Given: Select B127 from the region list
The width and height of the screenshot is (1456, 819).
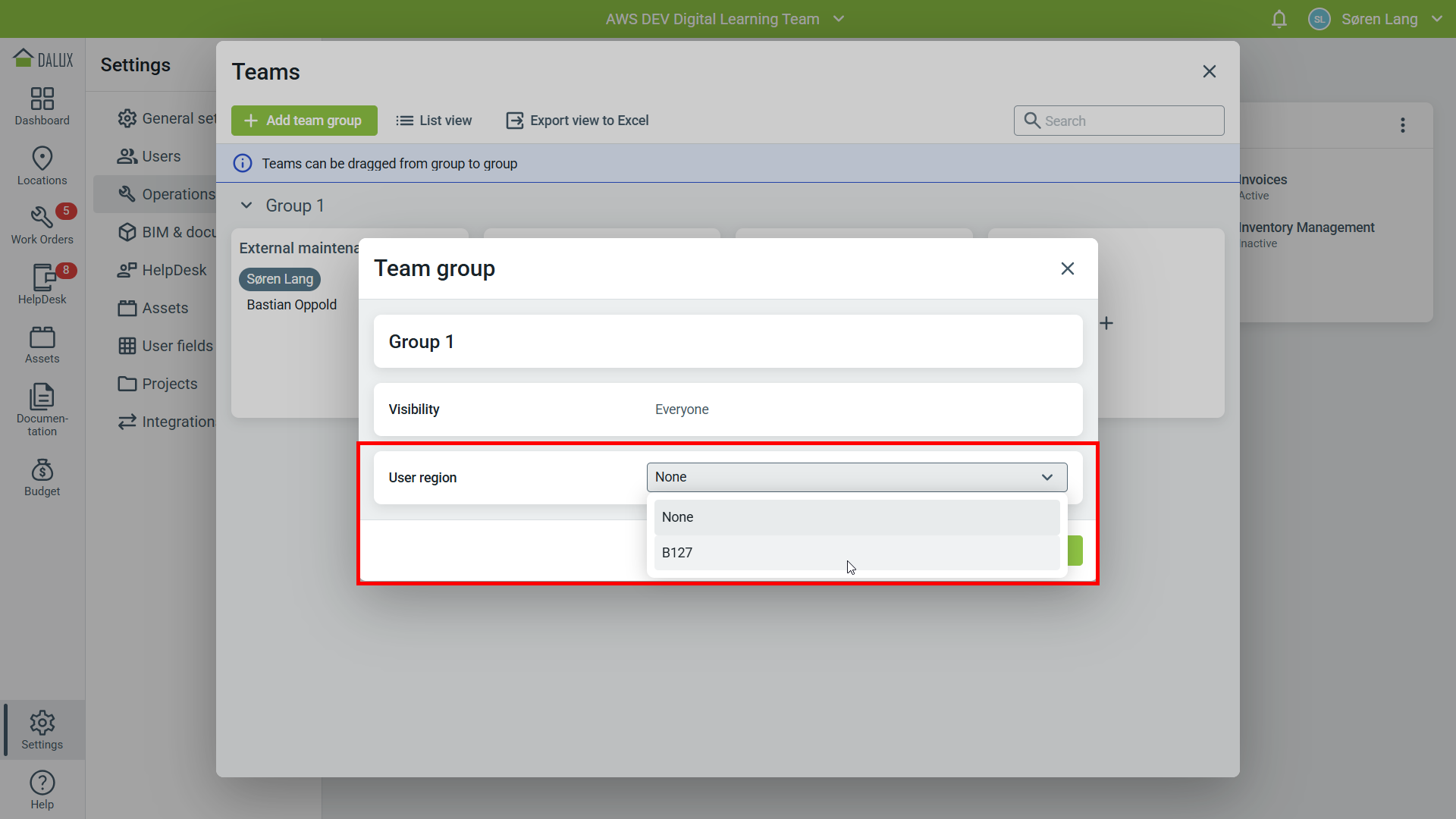Looking at the screenshot, I should pos(857,553).
